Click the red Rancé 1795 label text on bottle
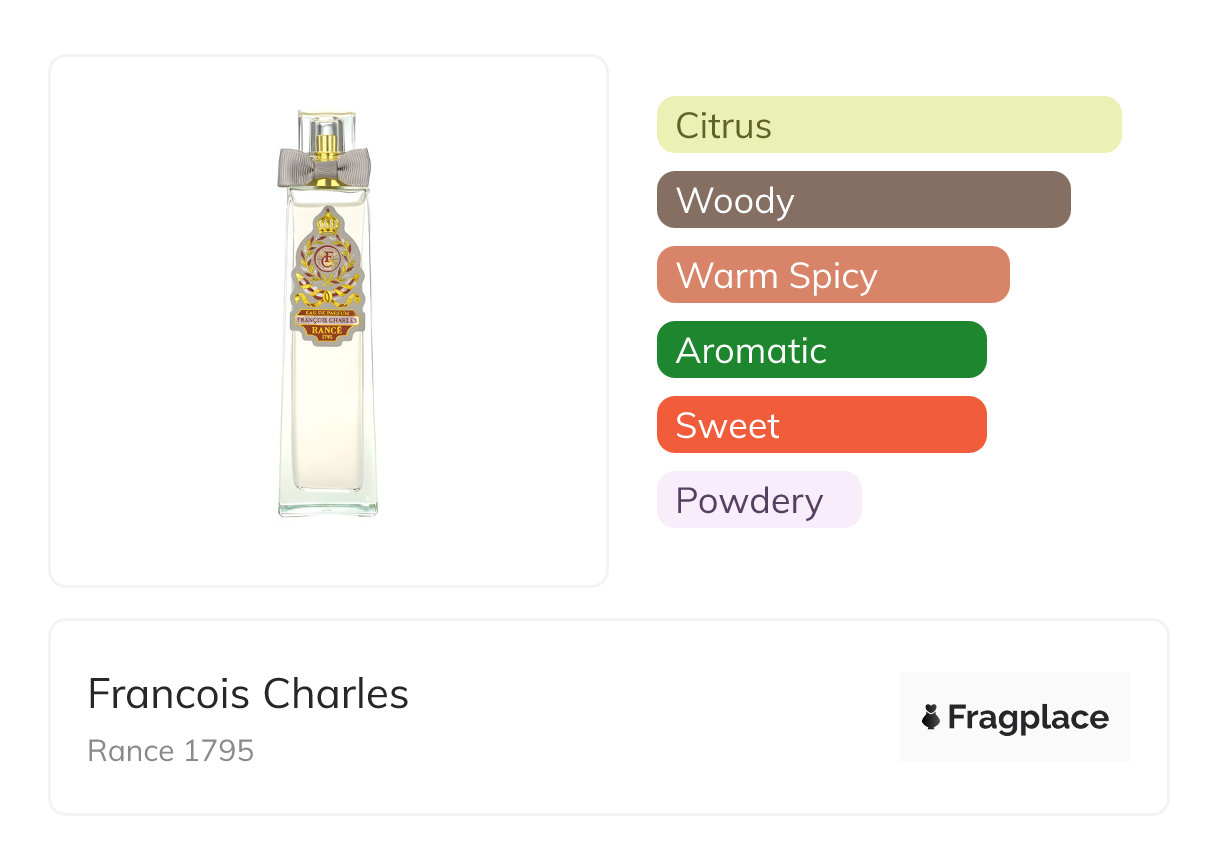Screen dimensions: 1218x864 point(327,331)
